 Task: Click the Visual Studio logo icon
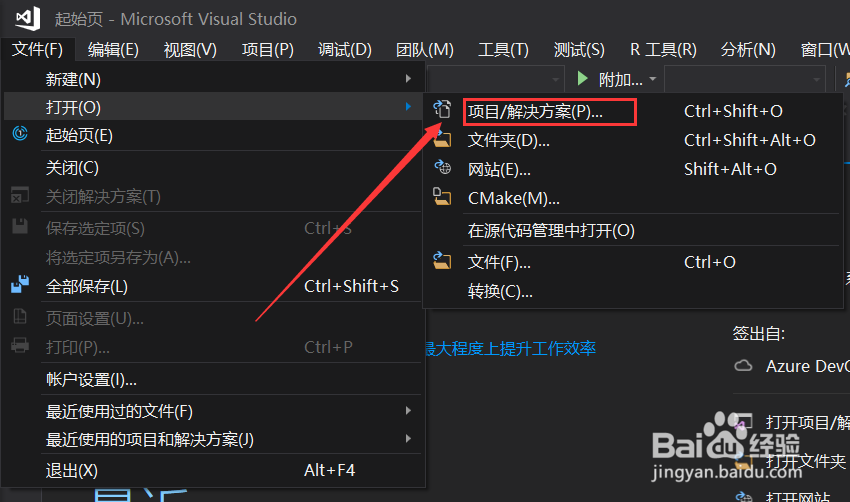point(27,18)
